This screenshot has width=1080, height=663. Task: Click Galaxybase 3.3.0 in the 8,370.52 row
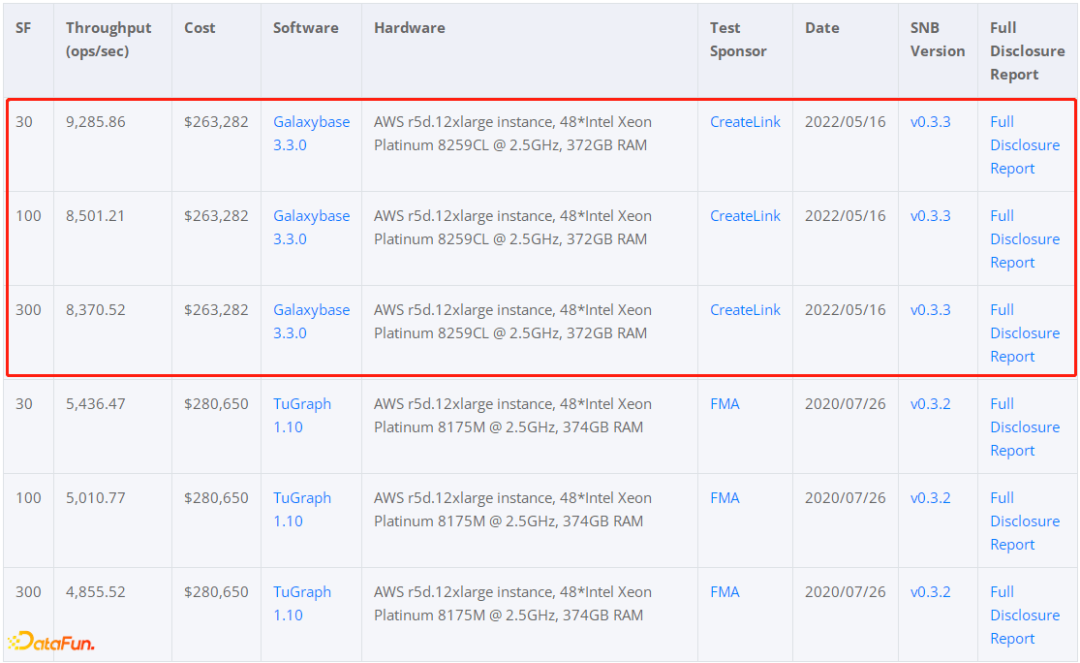(x=311, y=321)
